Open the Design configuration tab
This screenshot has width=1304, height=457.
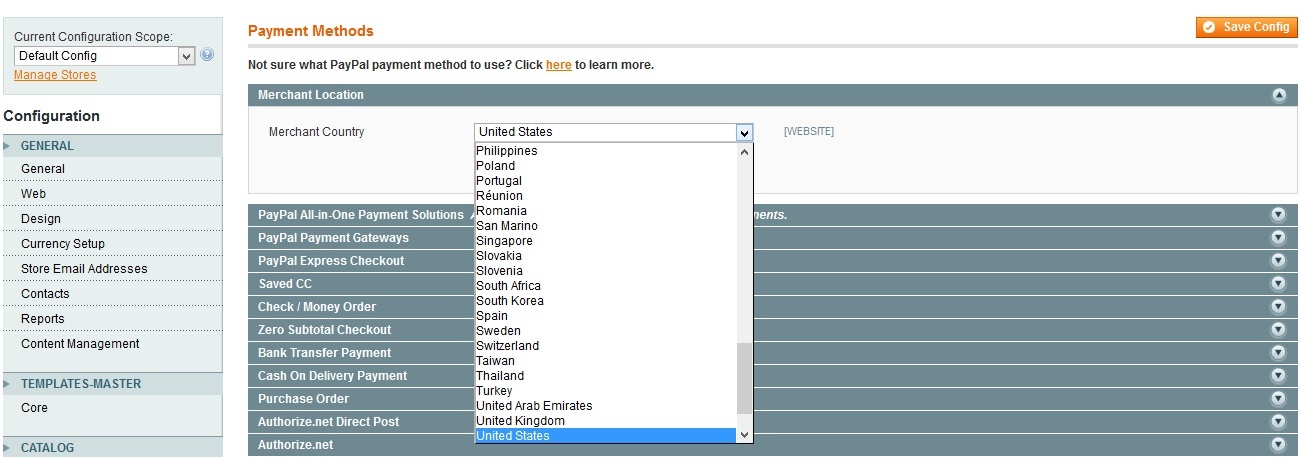[x=111, y=219]
